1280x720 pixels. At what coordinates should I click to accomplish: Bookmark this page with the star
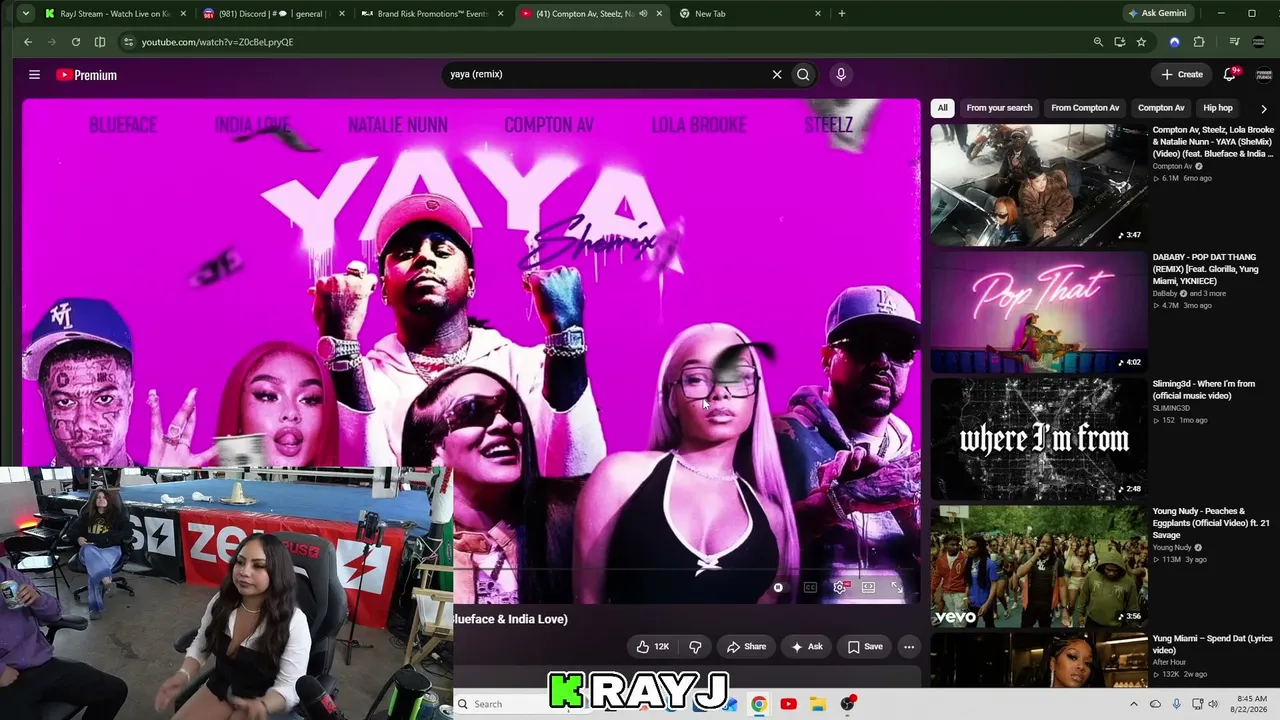point(1141,42)
